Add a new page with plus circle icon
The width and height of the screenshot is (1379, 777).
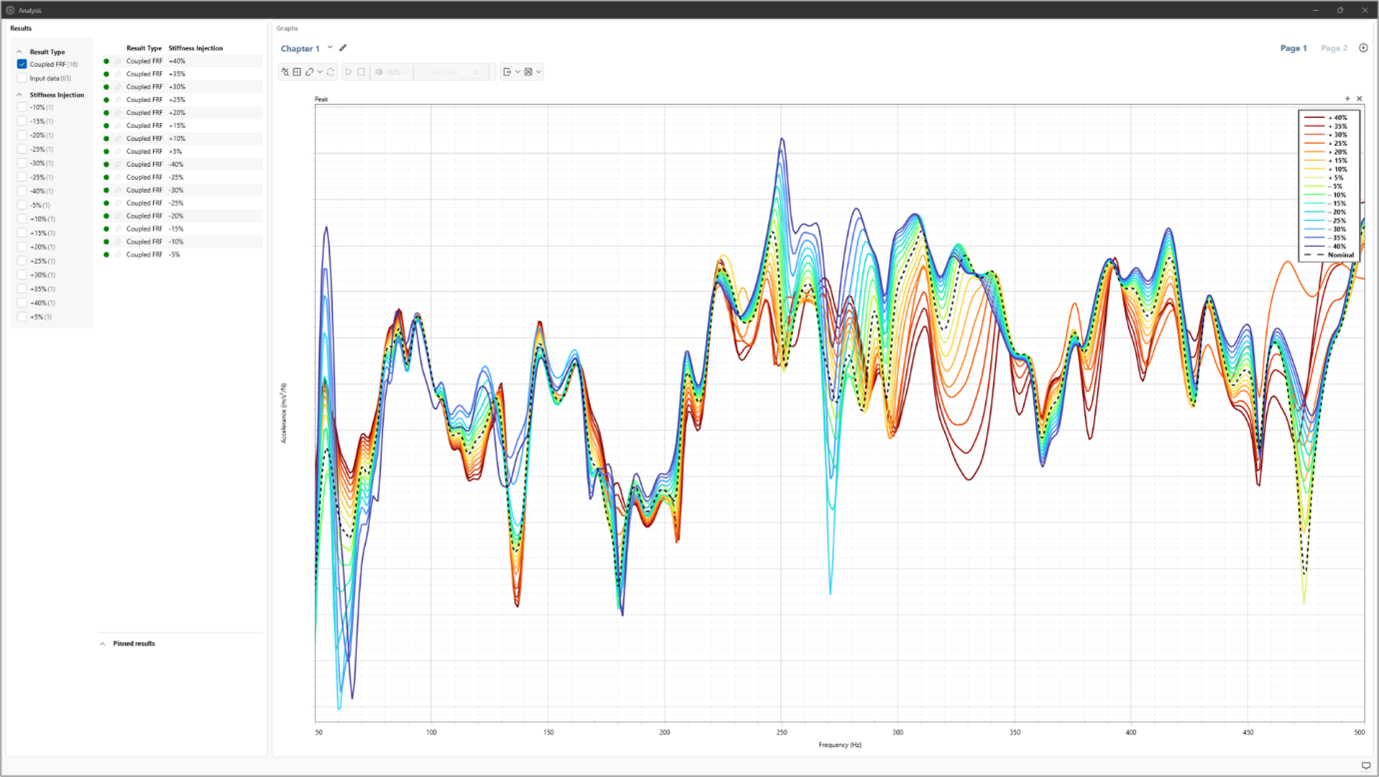click(x=1363, y=48)
